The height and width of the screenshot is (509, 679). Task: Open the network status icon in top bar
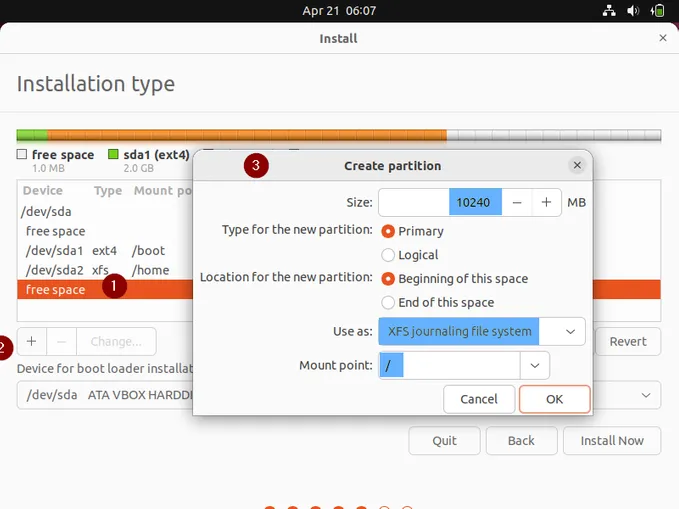click(x=609, y=11)
